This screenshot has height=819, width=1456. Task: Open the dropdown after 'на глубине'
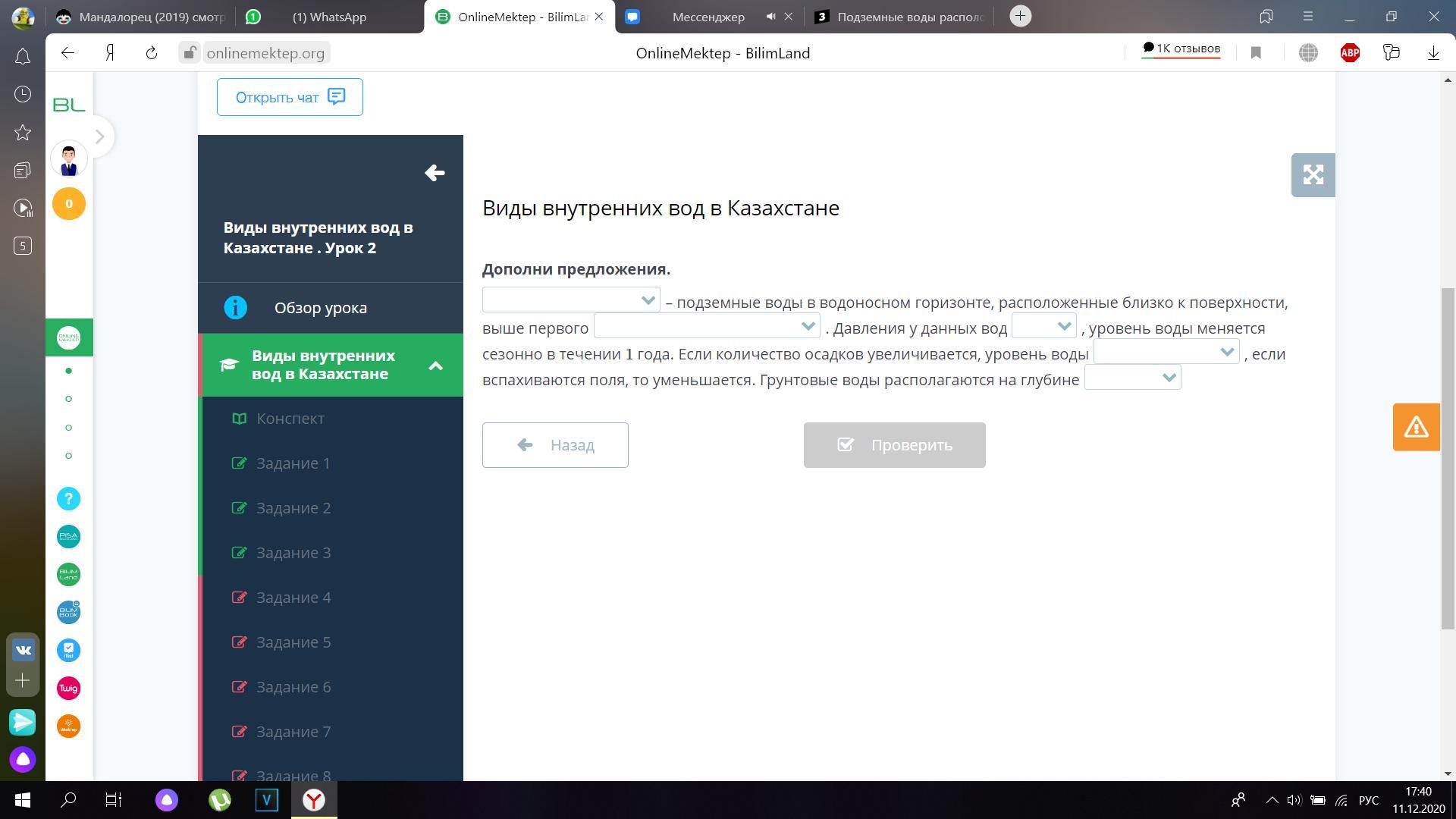[x=1132, y=378]
